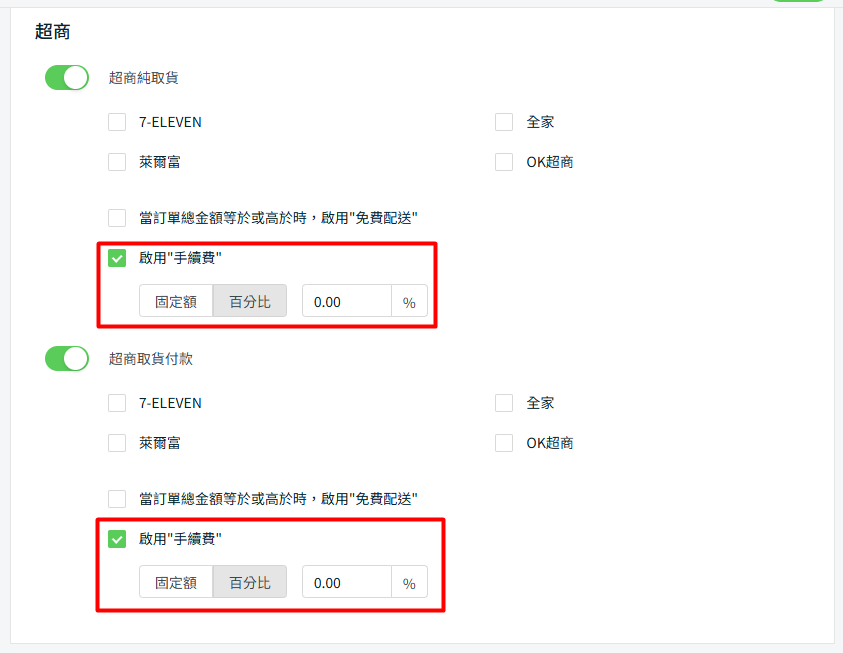Select 固定額 for 超商純取貨 fee

point(176,301)
